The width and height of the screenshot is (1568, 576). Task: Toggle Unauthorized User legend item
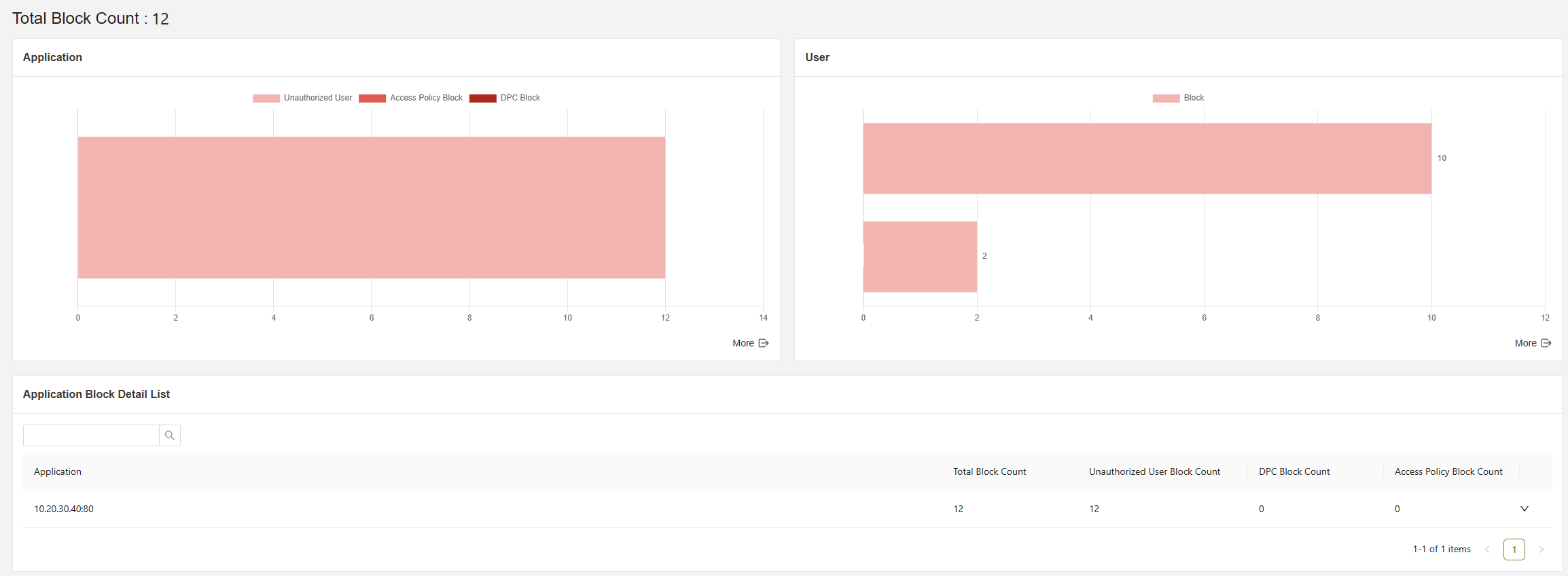(x=302, y=98)
